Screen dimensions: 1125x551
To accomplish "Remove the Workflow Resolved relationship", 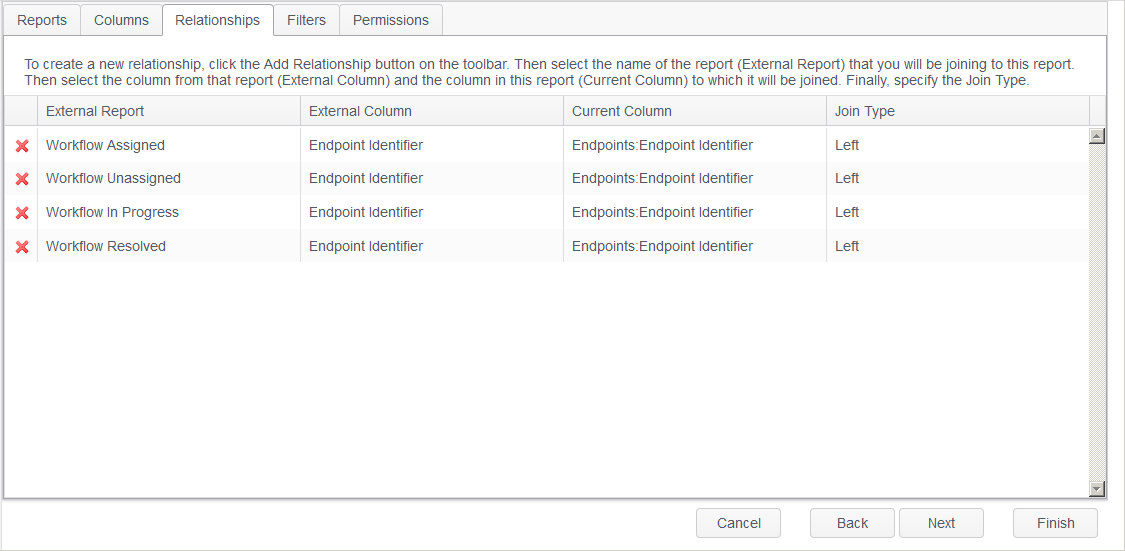I will pos(22,247).
